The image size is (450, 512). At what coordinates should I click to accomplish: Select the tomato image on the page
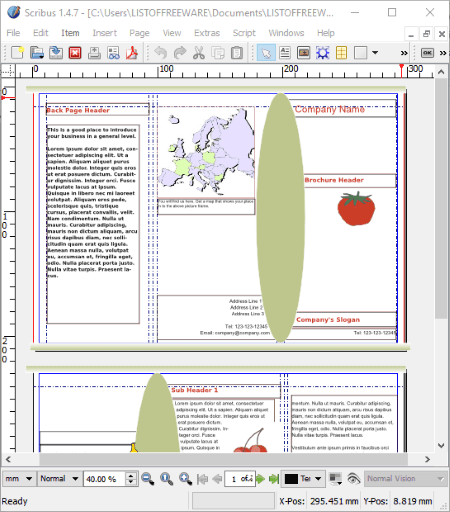click(x=356, y=209)
